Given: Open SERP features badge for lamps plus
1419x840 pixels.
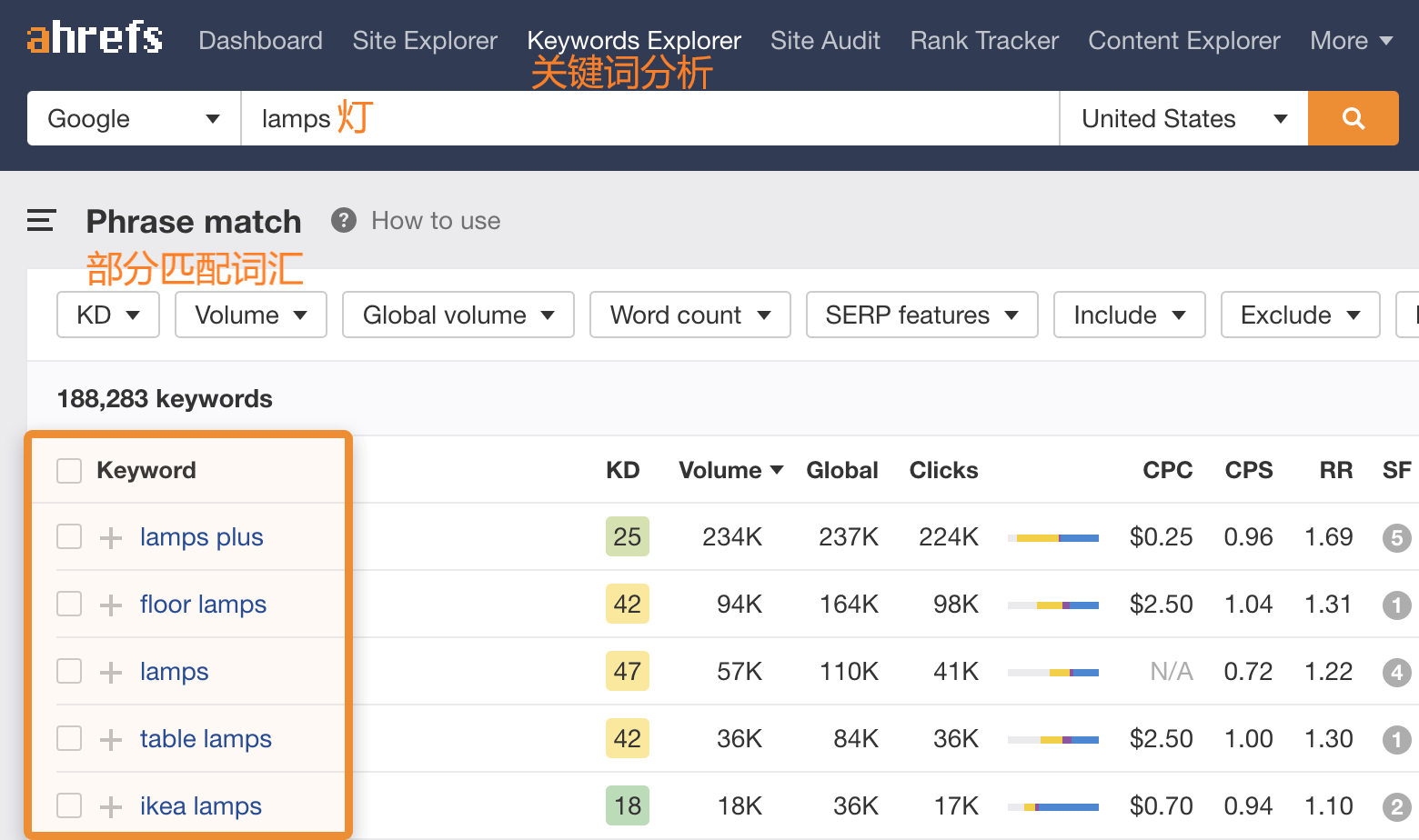Looking at the screenshot, I should tap(1396, 538).
